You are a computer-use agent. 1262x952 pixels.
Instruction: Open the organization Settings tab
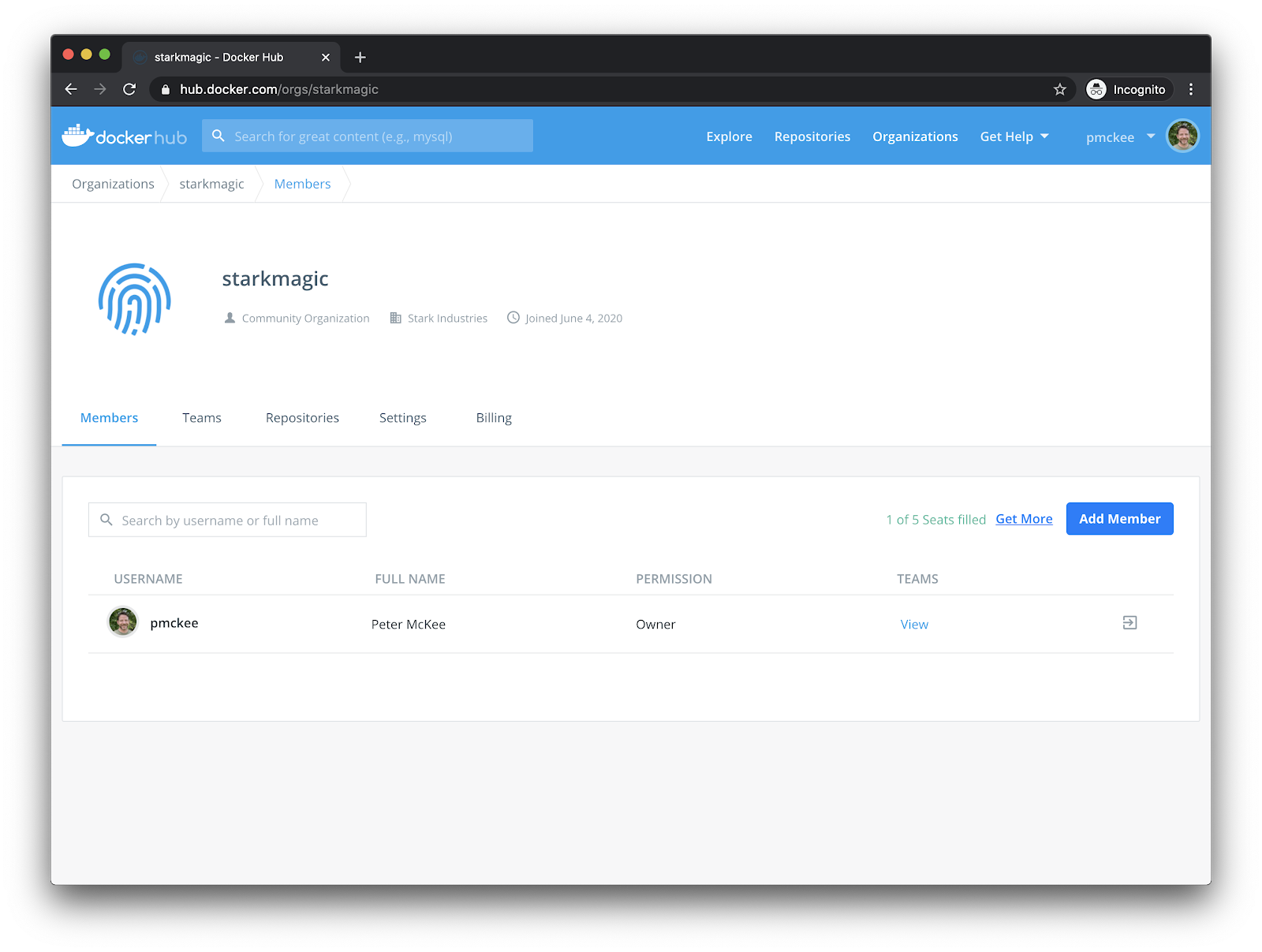(x=402, y=418)
